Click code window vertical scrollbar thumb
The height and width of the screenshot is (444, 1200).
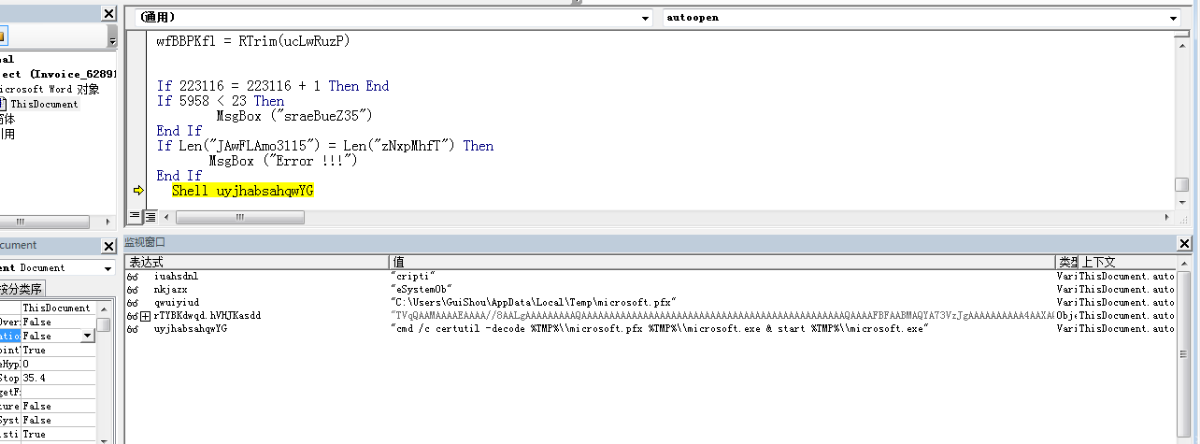tap(1182, 186)
